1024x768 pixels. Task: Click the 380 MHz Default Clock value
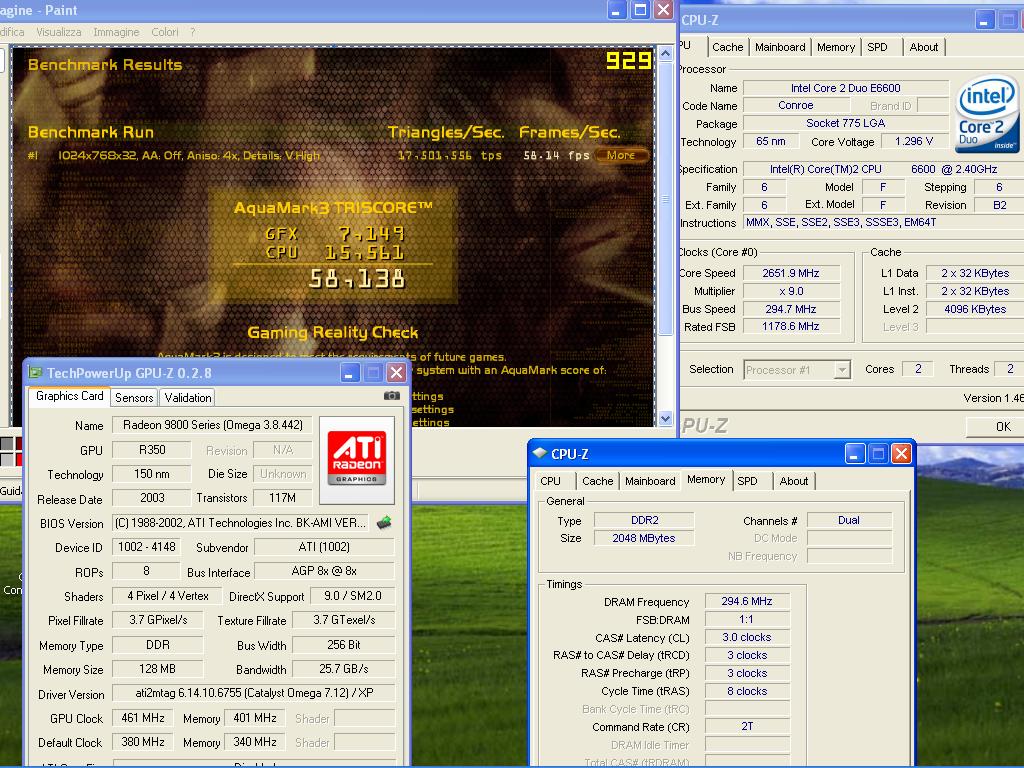(142, 742)
